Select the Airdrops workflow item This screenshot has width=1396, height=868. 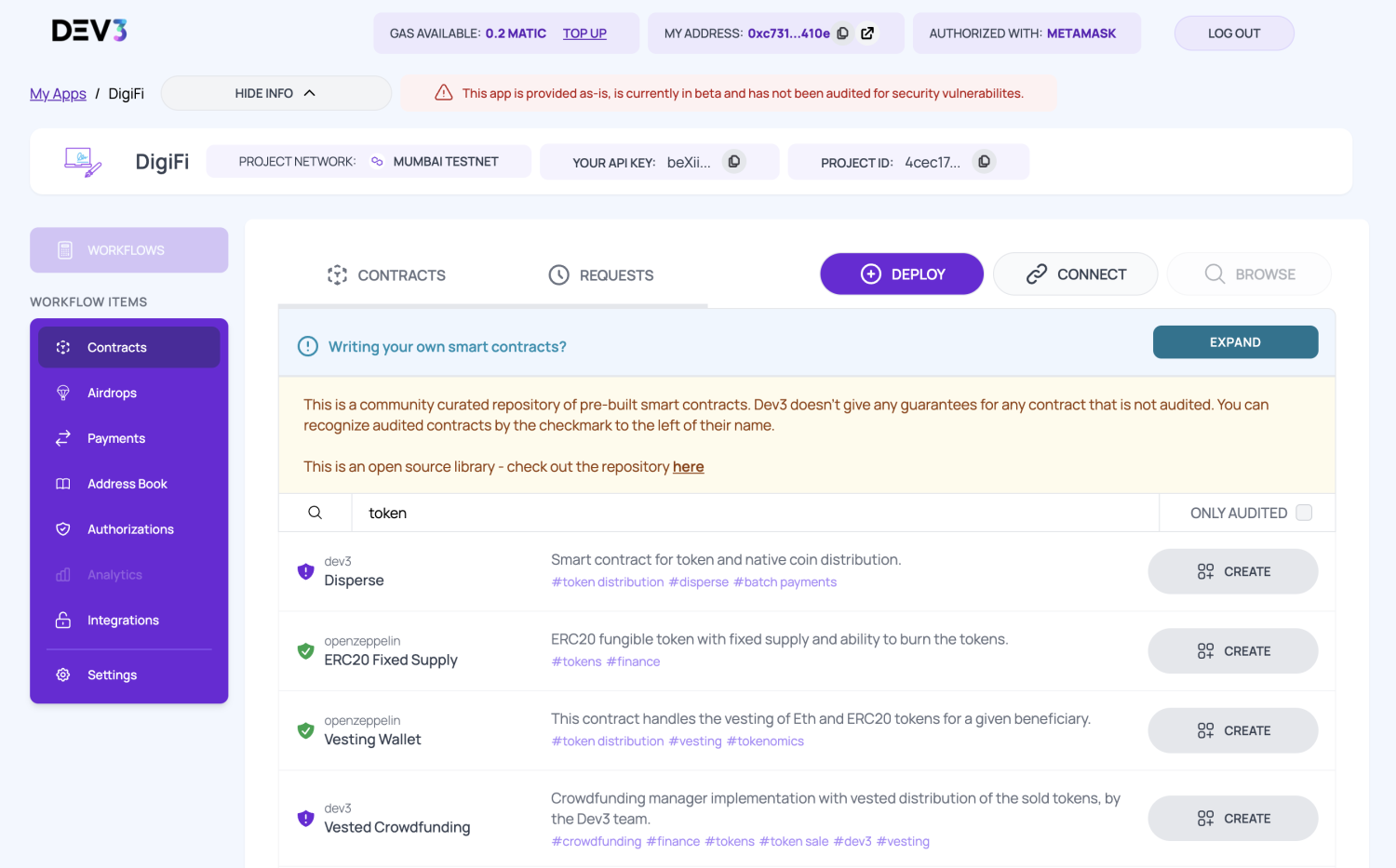click(x=112, y=393)
